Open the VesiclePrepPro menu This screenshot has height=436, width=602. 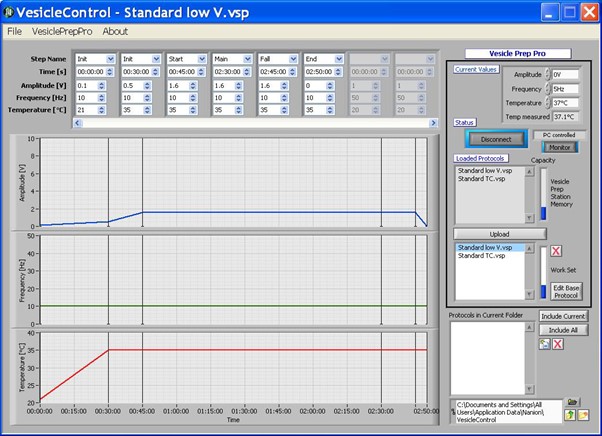[62, 31]
